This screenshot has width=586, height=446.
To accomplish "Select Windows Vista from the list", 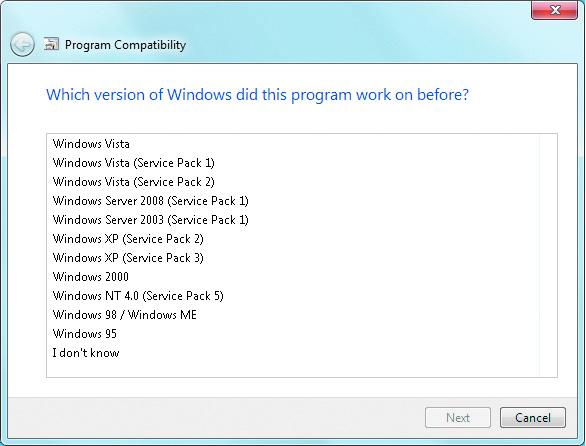I will (x=91, y=144).
